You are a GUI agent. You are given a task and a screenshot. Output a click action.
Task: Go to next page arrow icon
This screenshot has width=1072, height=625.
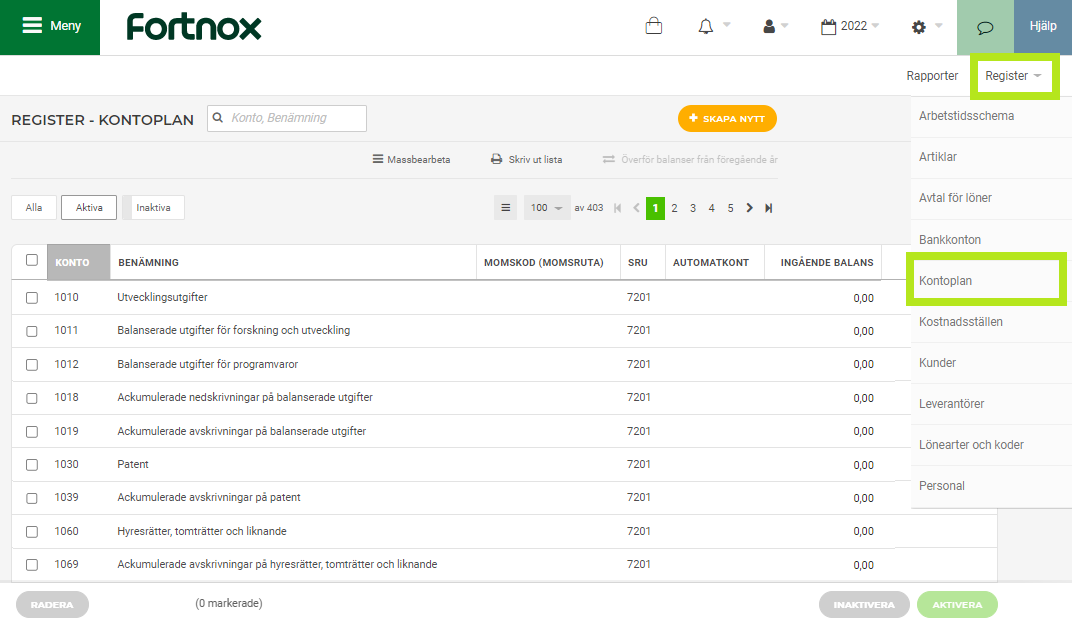coord(749,208)
